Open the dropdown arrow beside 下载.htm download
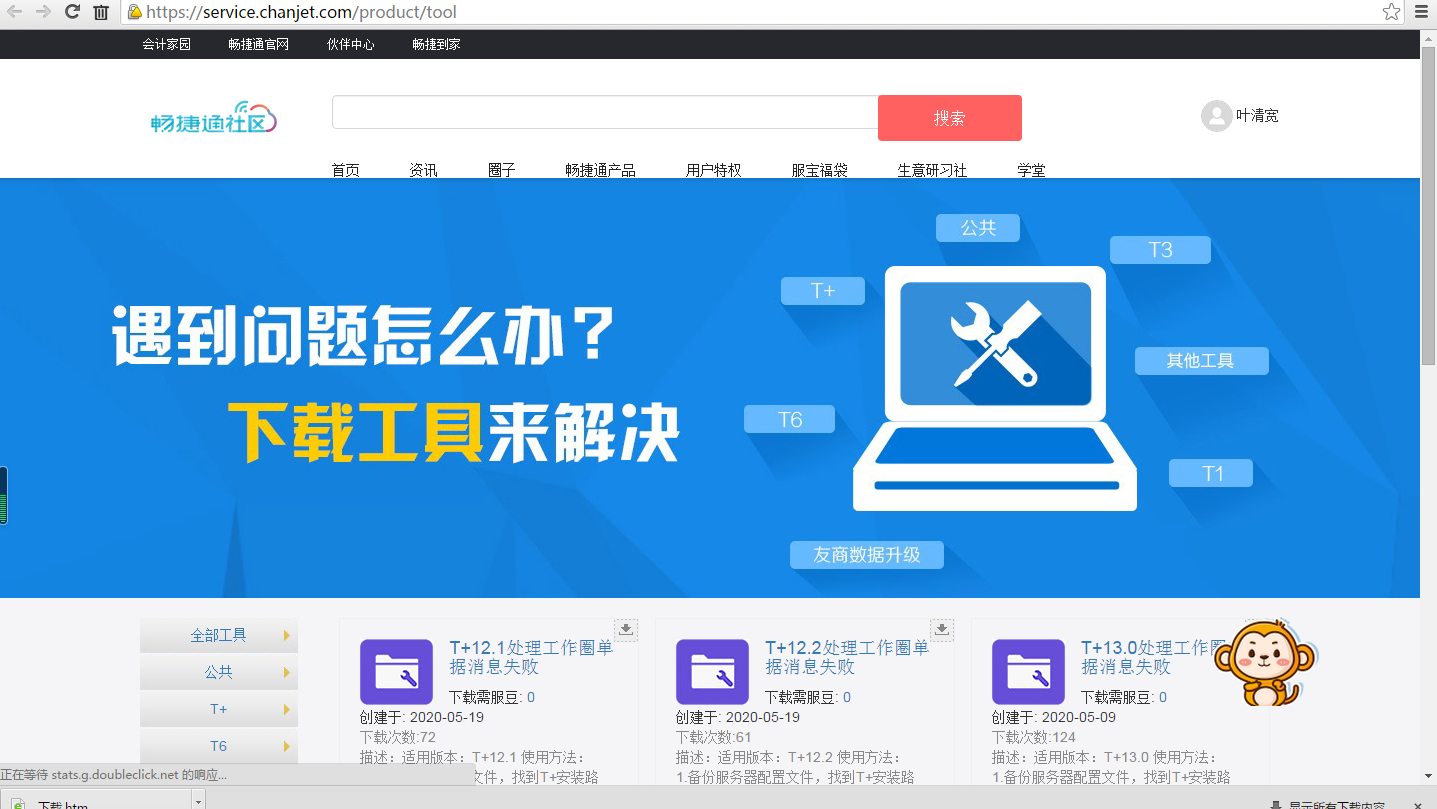The width and height of the screenshot is (1437, 809). tap(198, 802)
